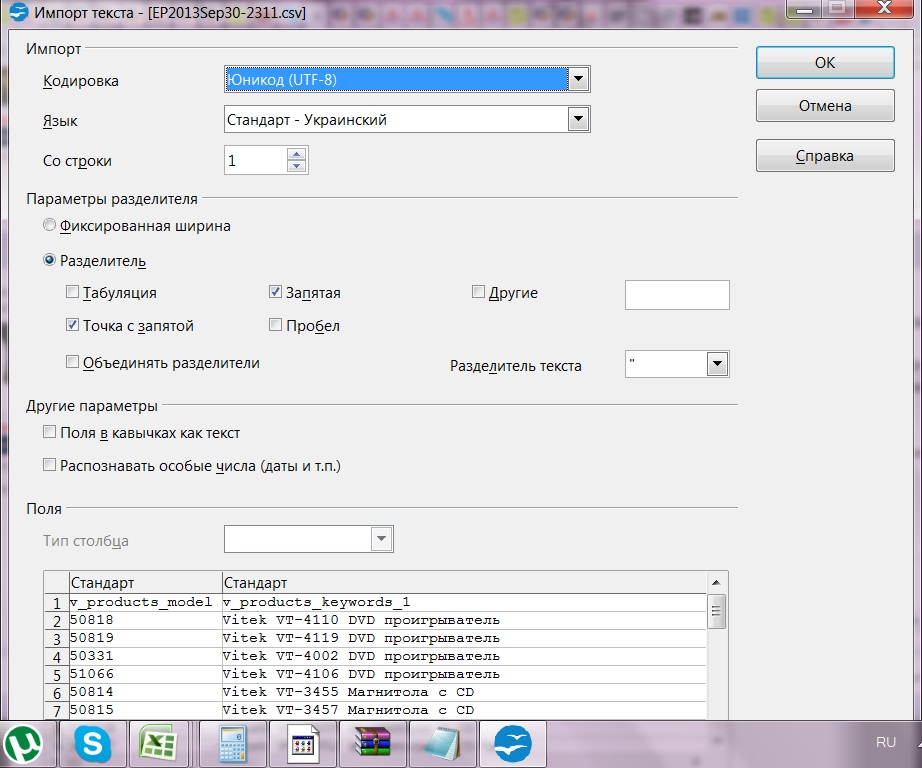Uncheck the Точка с запятой checkbox

click(72, 325)
